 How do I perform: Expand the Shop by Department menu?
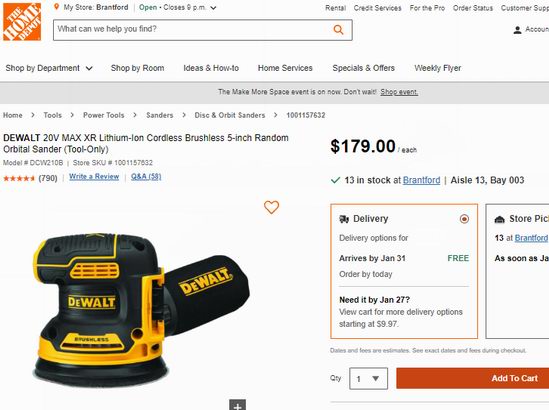[49, 68]
